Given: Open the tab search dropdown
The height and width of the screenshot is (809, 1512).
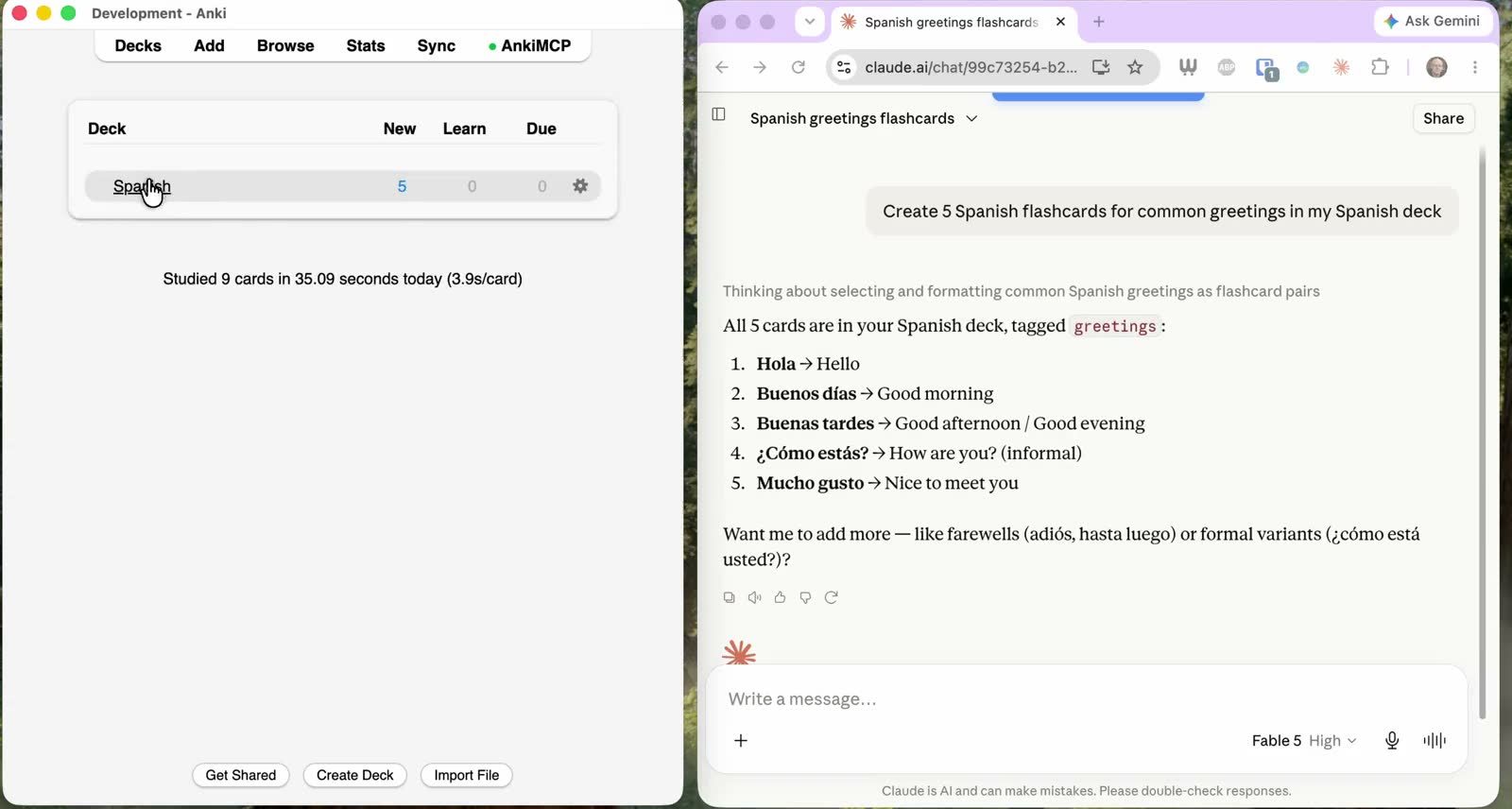Looking at the screenshot, I should coord(810,22).
